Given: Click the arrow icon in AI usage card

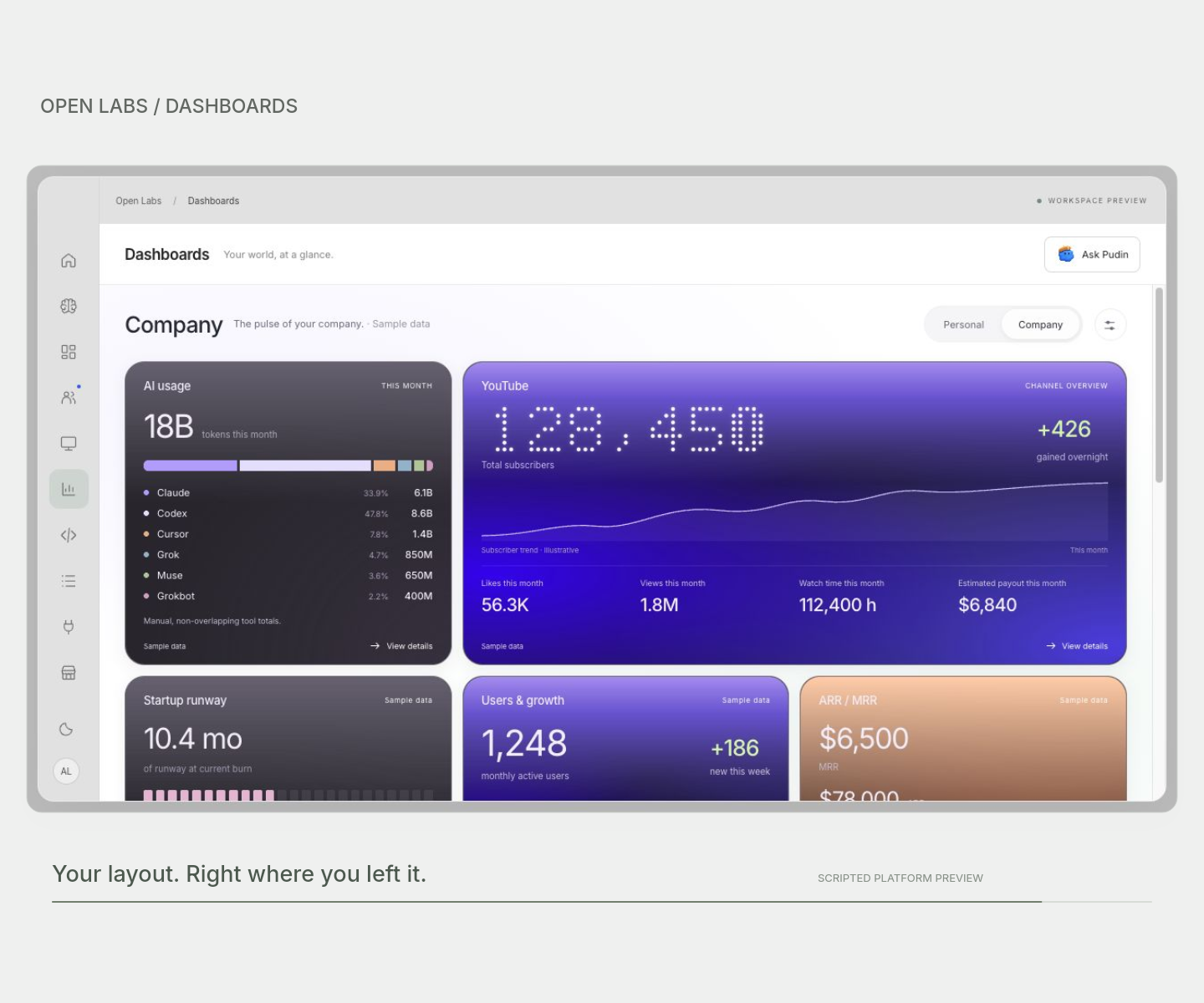Looking at the screenshot, I should click(x=375, y=646).
